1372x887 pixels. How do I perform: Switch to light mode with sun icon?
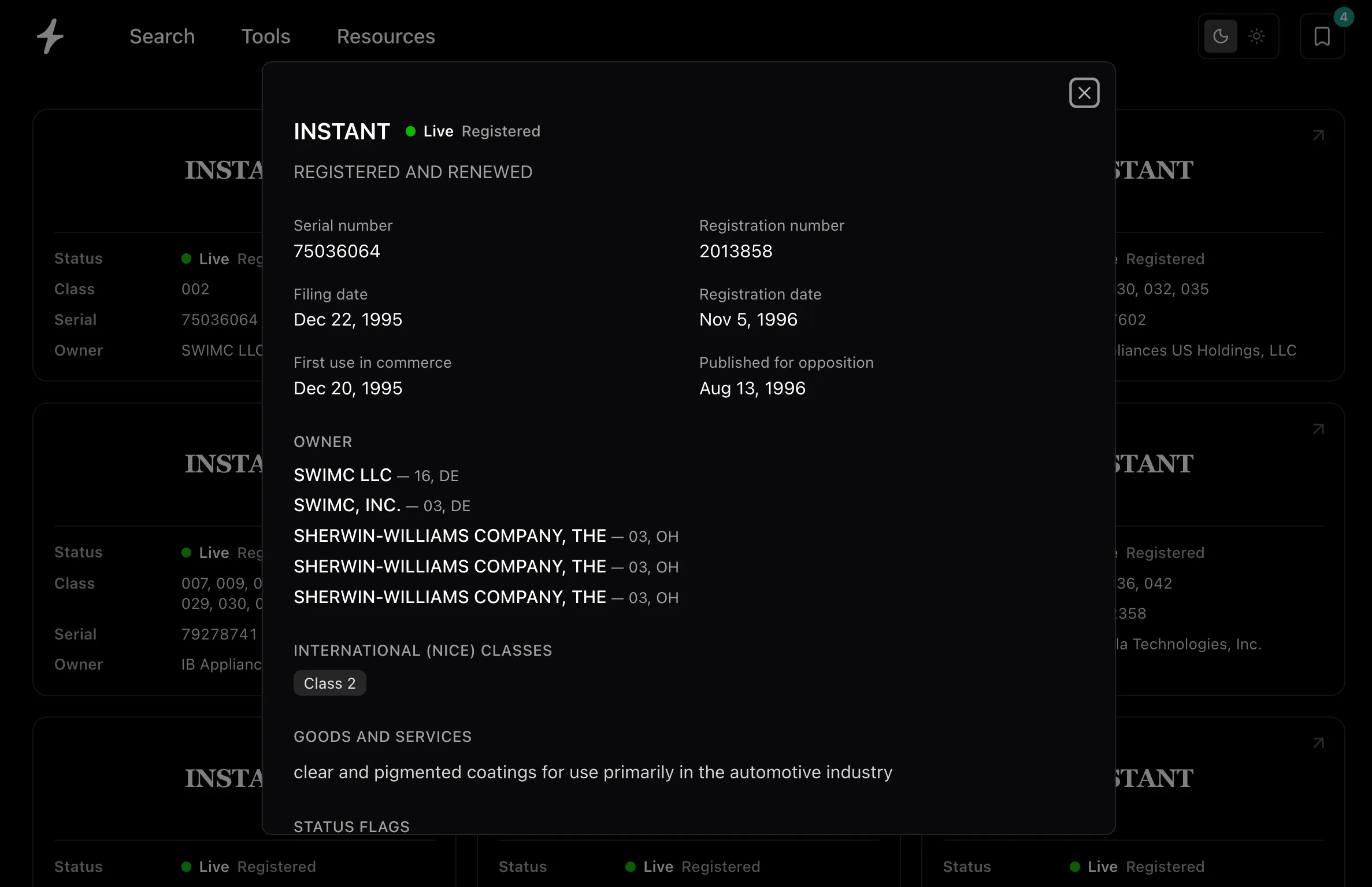(1256, 36)
